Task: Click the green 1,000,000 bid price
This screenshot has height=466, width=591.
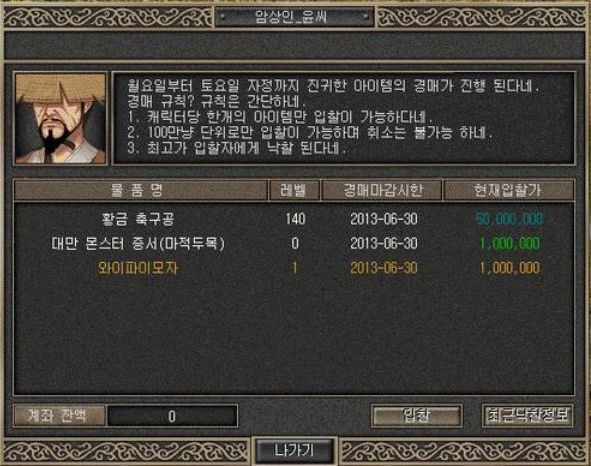Action: [509, 244]
